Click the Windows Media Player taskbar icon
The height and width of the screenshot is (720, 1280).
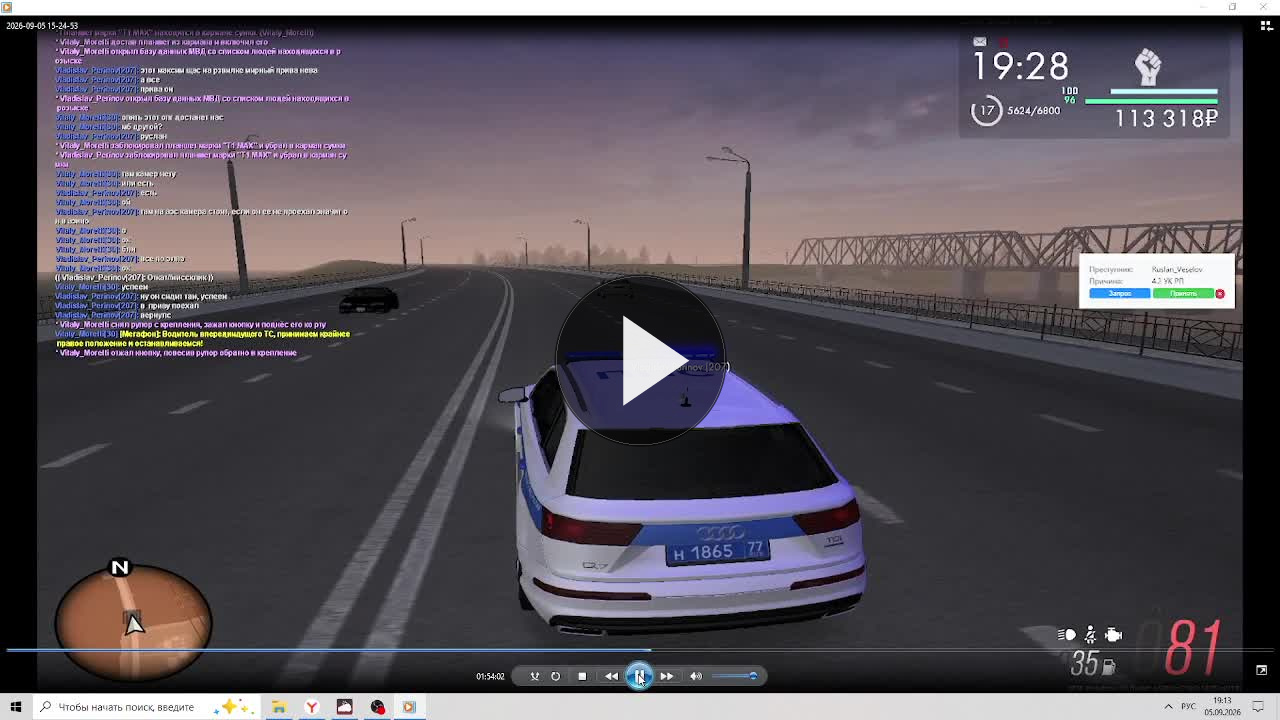pos(409,707)
